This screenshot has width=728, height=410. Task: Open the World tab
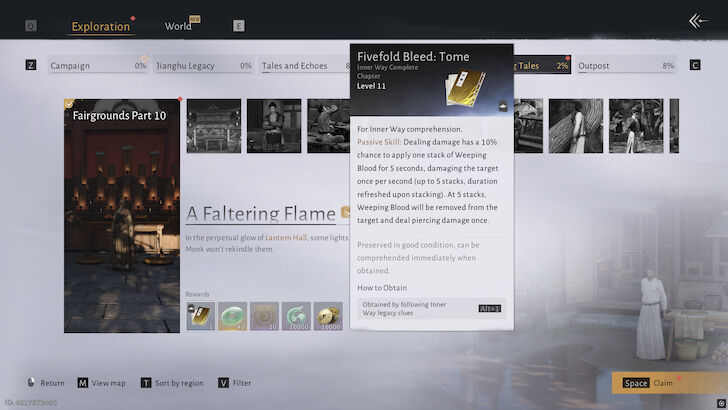pyautogui.click(x=178, y=26)
